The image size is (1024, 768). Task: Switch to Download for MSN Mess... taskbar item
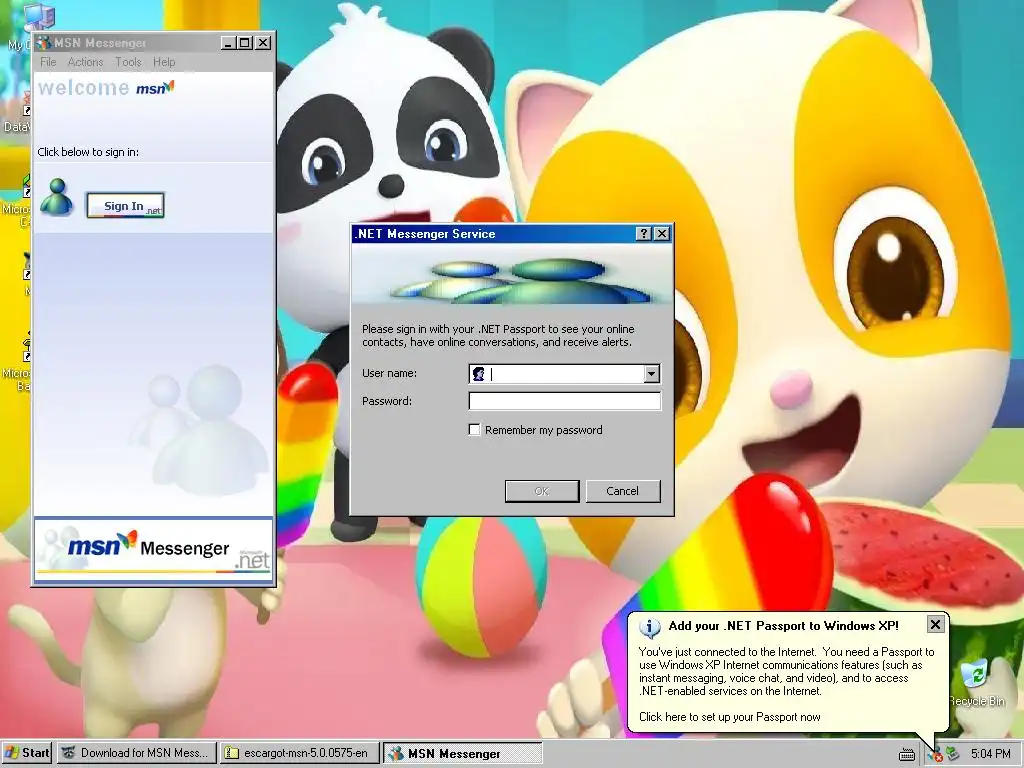(x=136, y=753)
